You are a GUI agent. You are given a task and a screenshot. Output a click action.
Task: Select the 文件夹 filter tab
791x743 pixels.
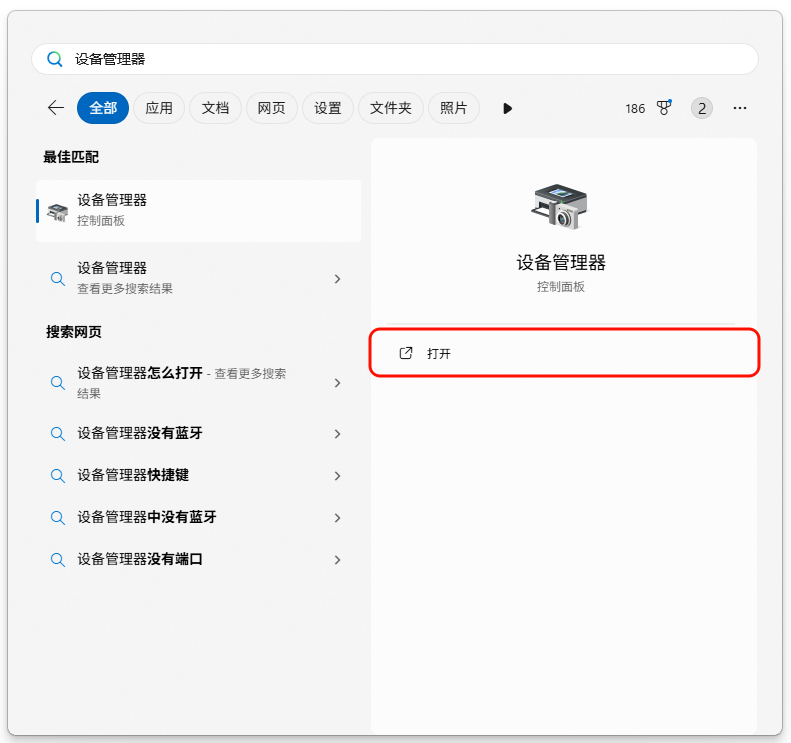pos(390,108)
